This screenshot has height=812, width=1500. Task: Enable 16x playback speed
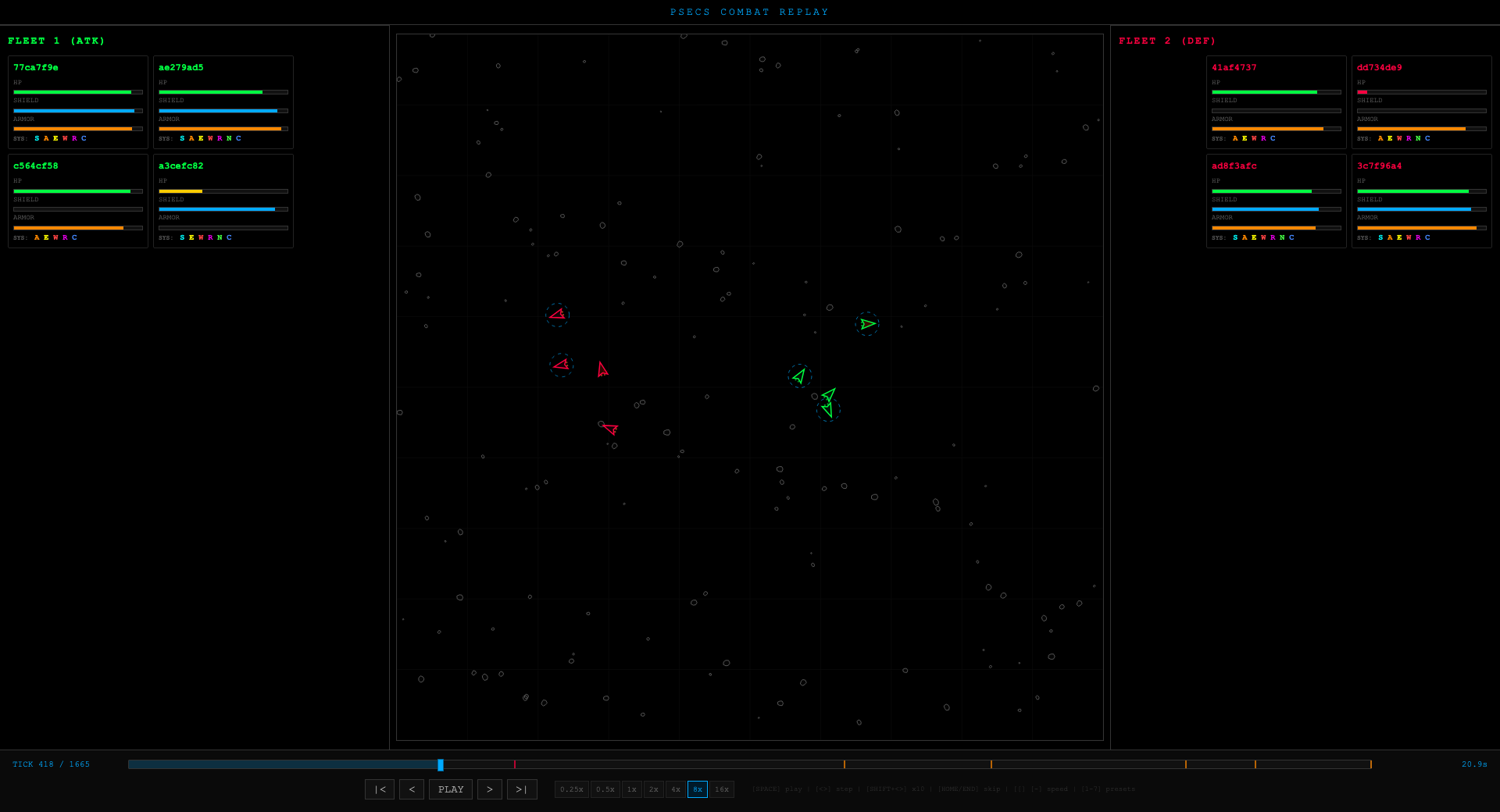[x=721, y=789]
